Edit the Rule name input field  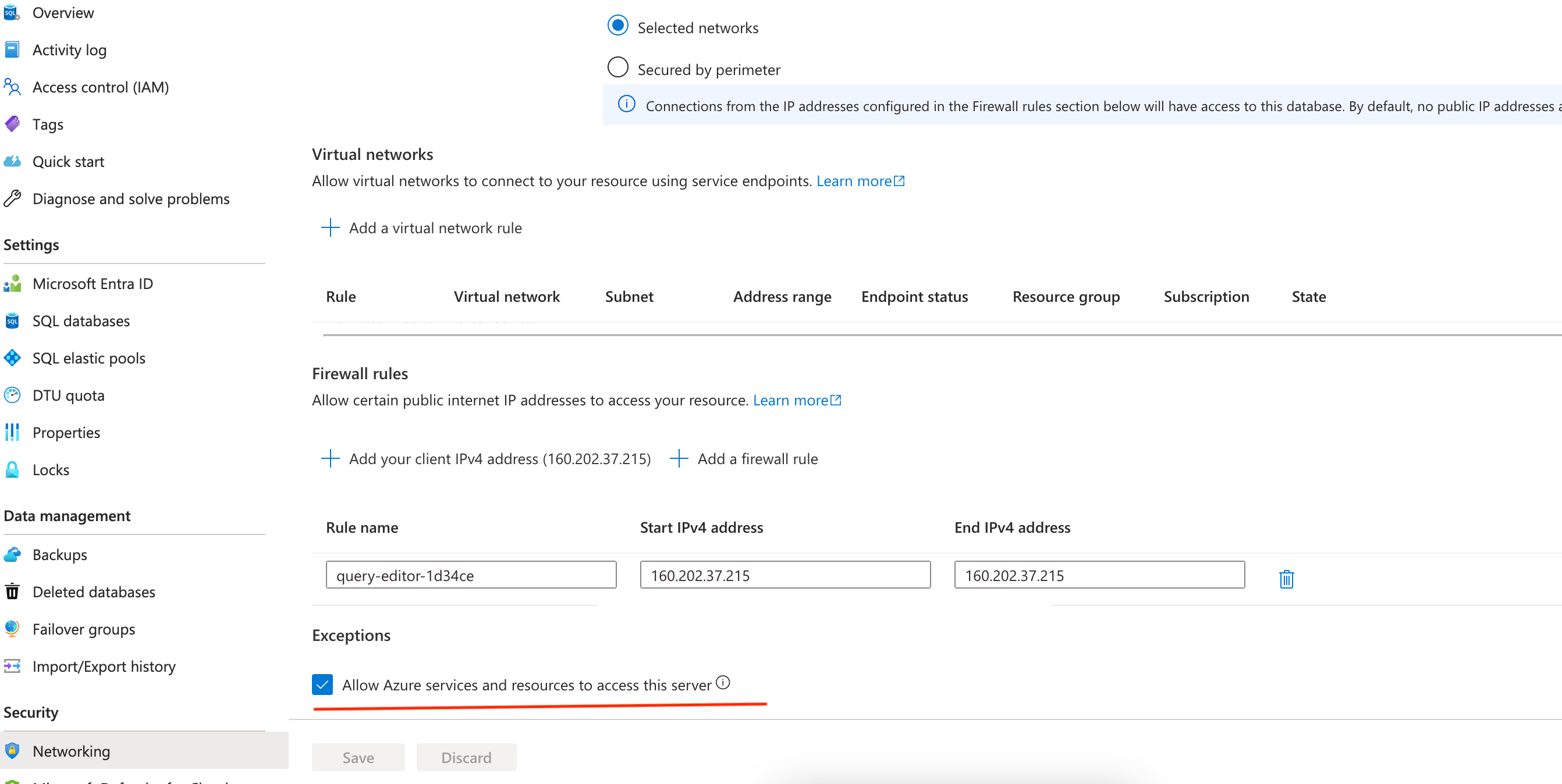pos(471,575)
